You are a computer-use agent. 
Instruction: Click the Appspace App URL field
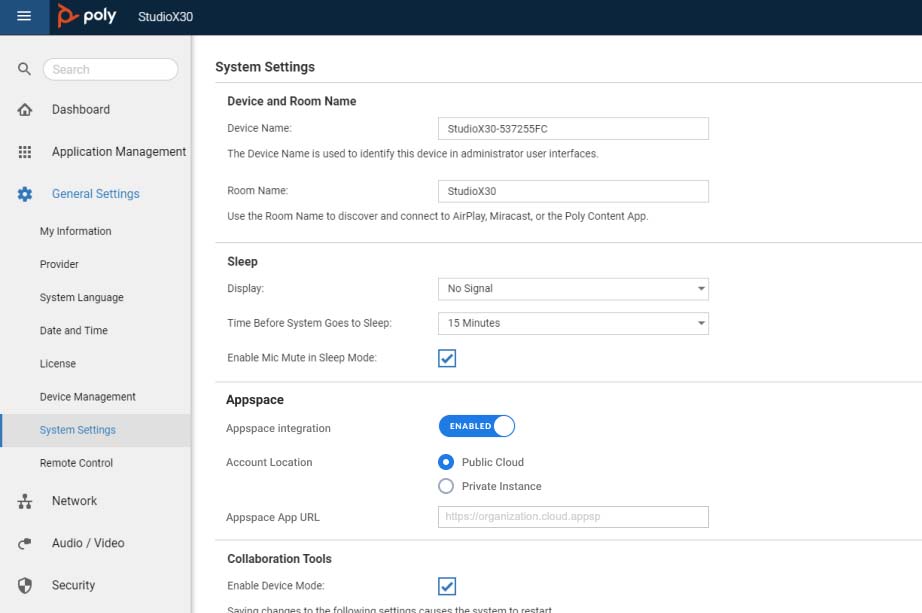tap(573, 517)
